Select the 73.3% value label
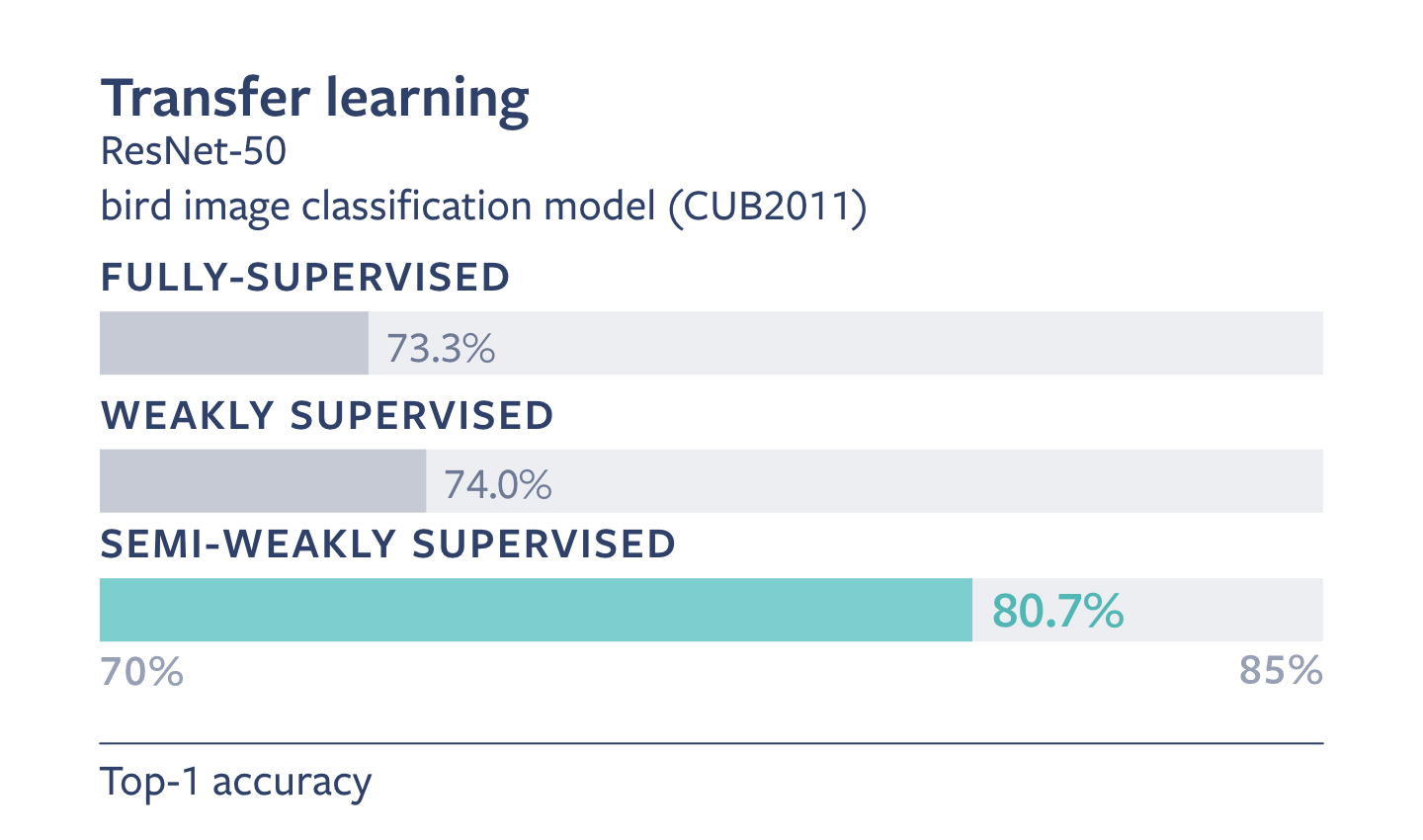This screenshot has height=840, width=1423. click(441, 349)
